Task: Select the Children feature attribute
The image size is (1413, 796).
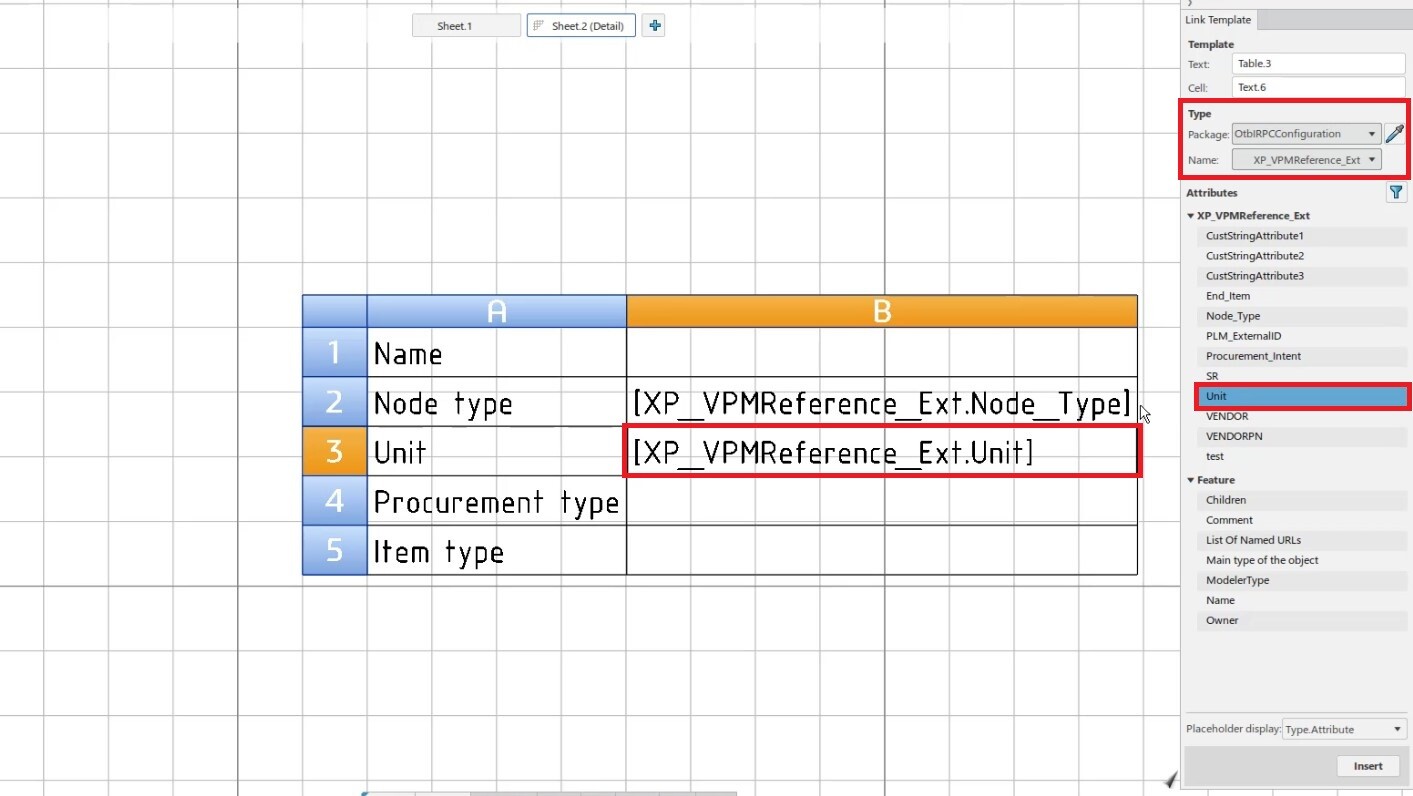Action: [x=1301, y=500]
